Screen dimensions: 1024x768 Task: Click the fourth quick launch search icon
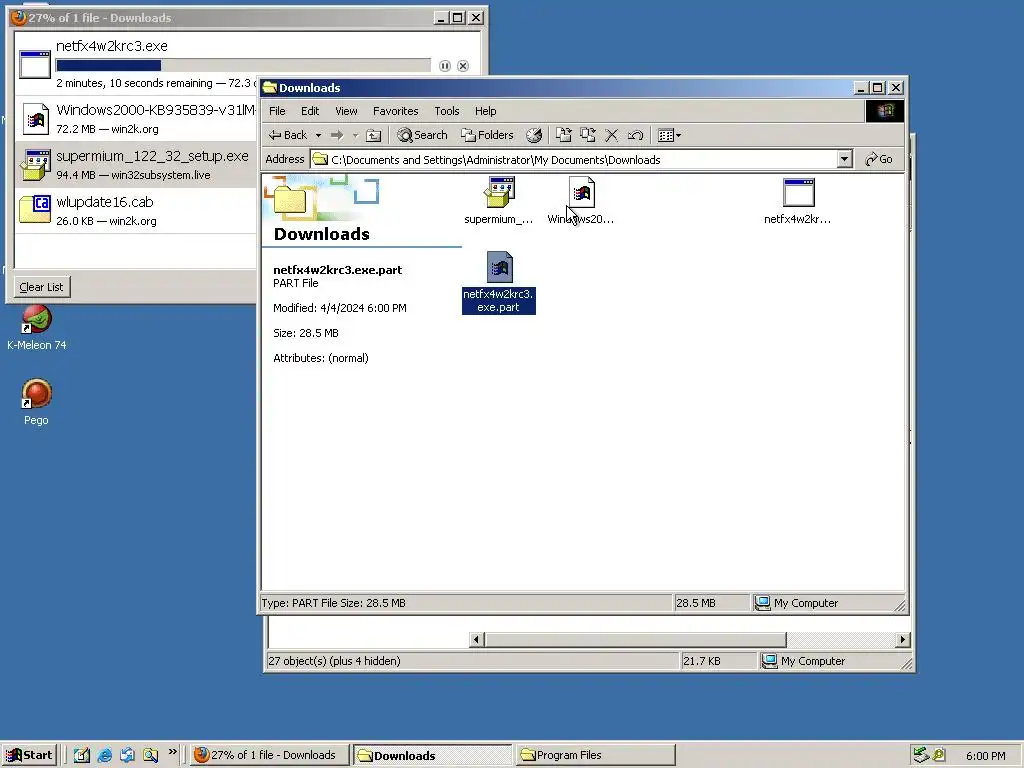pyautogui.click(x=150, y=755)
